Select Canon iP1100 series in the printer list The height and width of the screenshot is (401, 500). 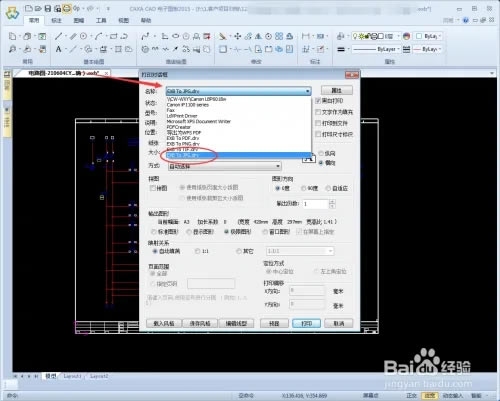click(239, 105)
